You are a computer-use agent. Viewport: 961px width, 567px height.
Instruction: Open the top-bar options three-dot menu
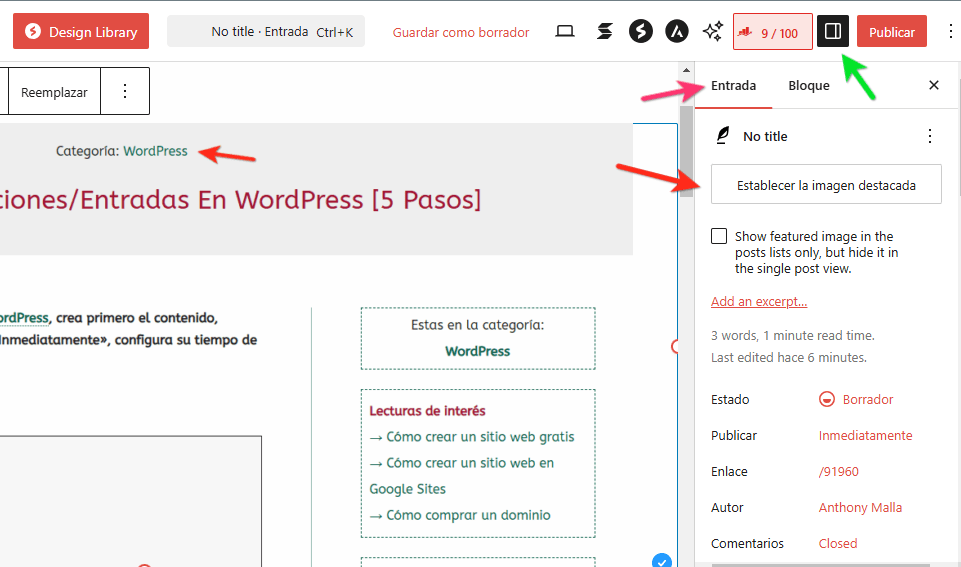(951, 31)
